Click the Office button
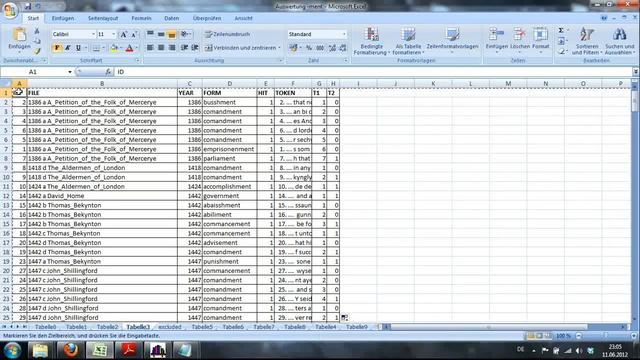640x360 pixels. coord(10,10)
